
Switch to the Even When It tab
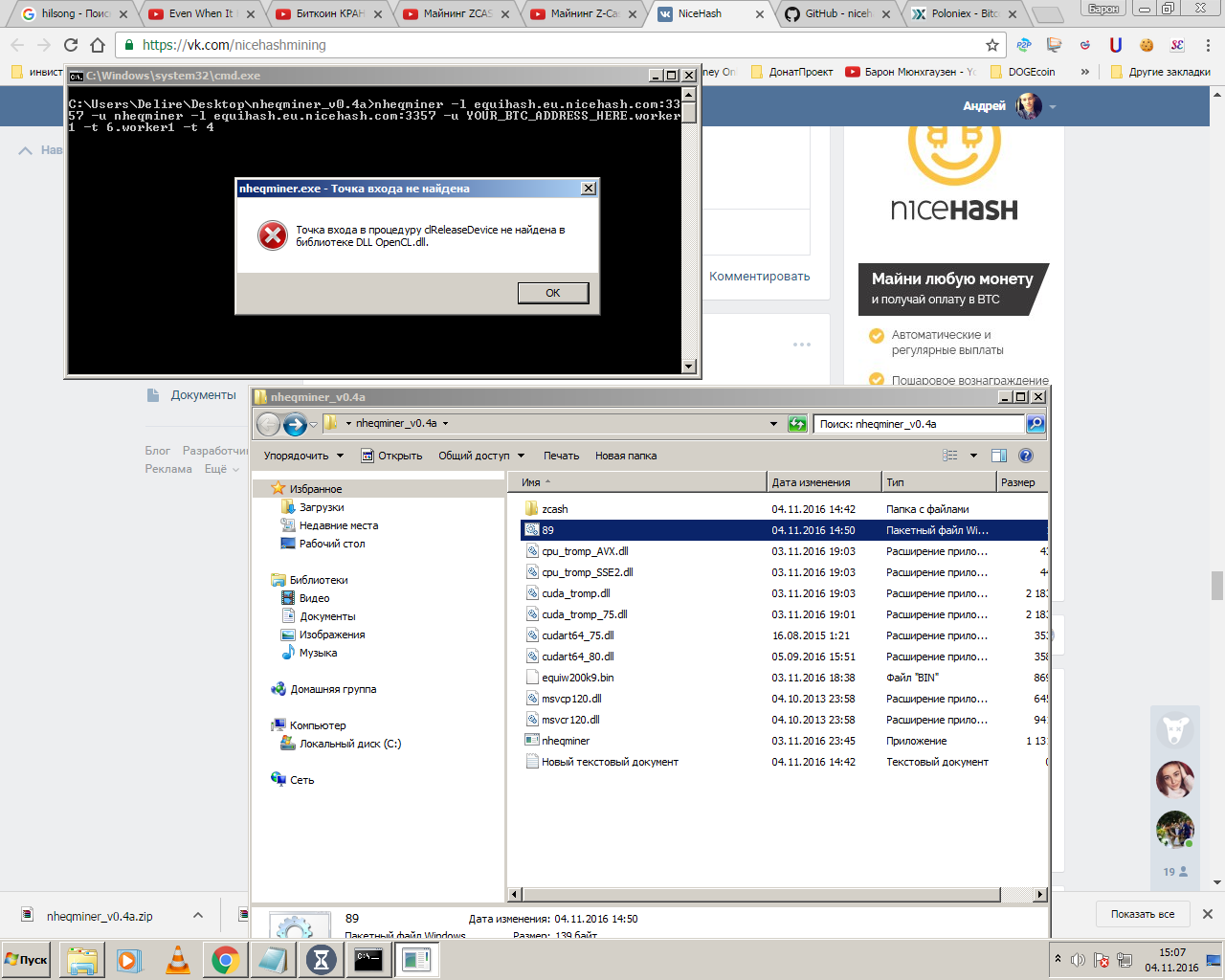tap(201, 13)
